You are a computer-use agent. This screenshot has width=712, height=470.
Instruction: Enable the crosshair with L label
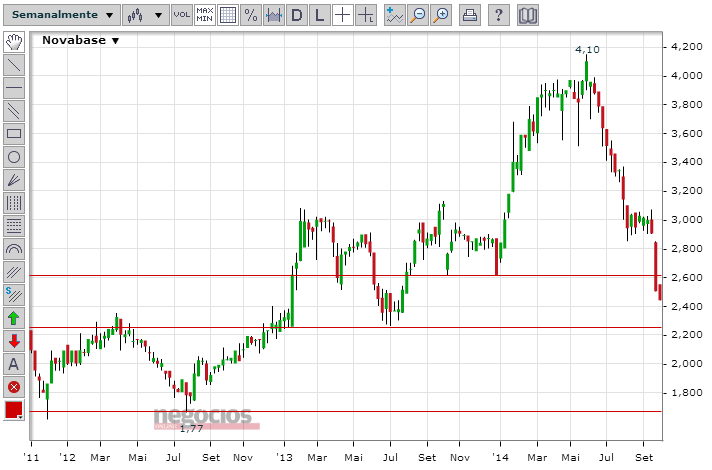[366, 15]
